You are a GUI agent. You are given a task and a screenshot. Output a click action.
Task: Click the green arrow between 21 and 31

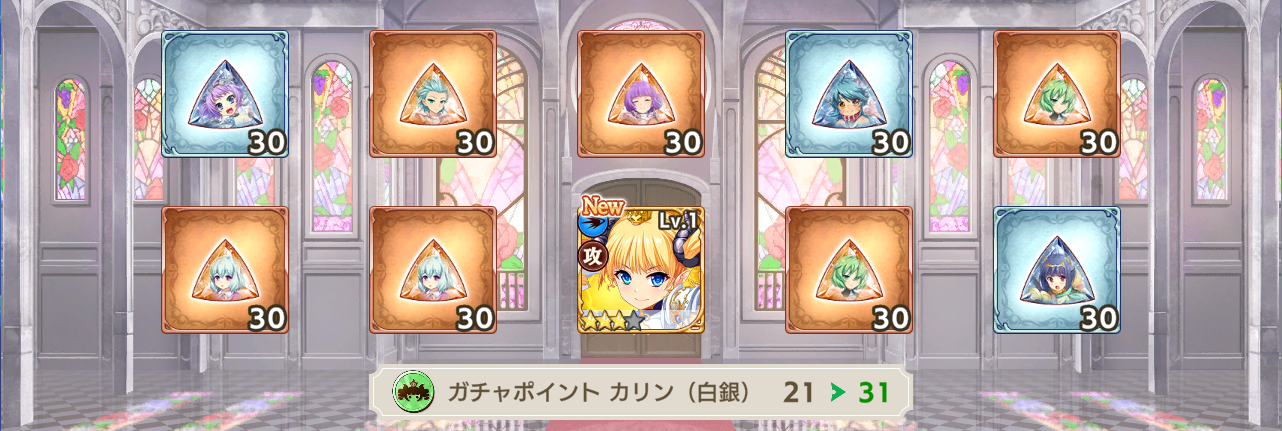click(x=837, y=392)
